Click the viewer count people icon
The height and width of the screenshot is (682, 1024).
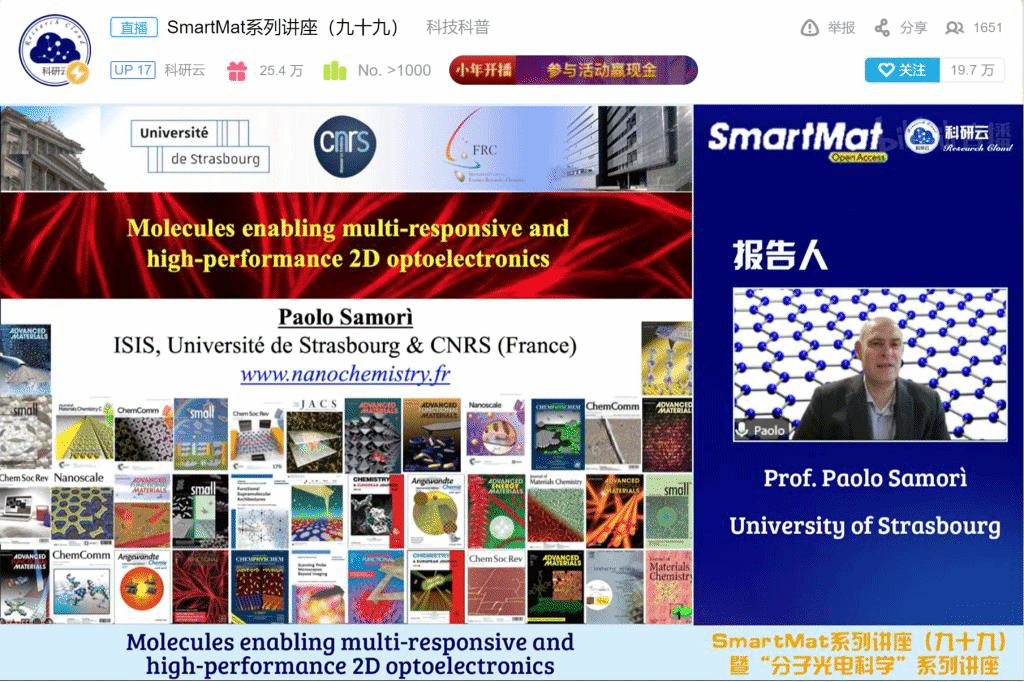pos(955,28)
